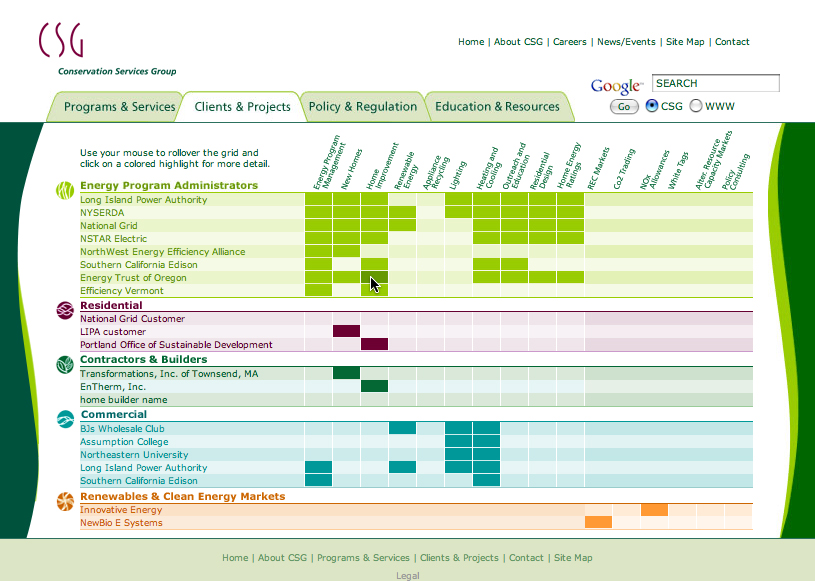
Task: Click the EnTherm, Inc. Home Improvement cell
Action: click(374, 386)
